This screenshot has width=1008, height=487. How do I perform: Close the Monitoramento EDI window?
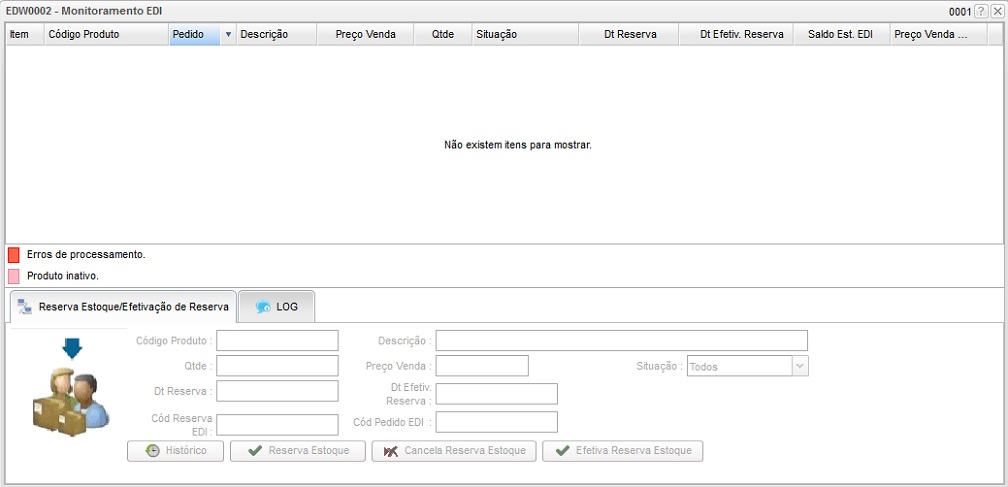pyautogui.click(x=997, y=9)
